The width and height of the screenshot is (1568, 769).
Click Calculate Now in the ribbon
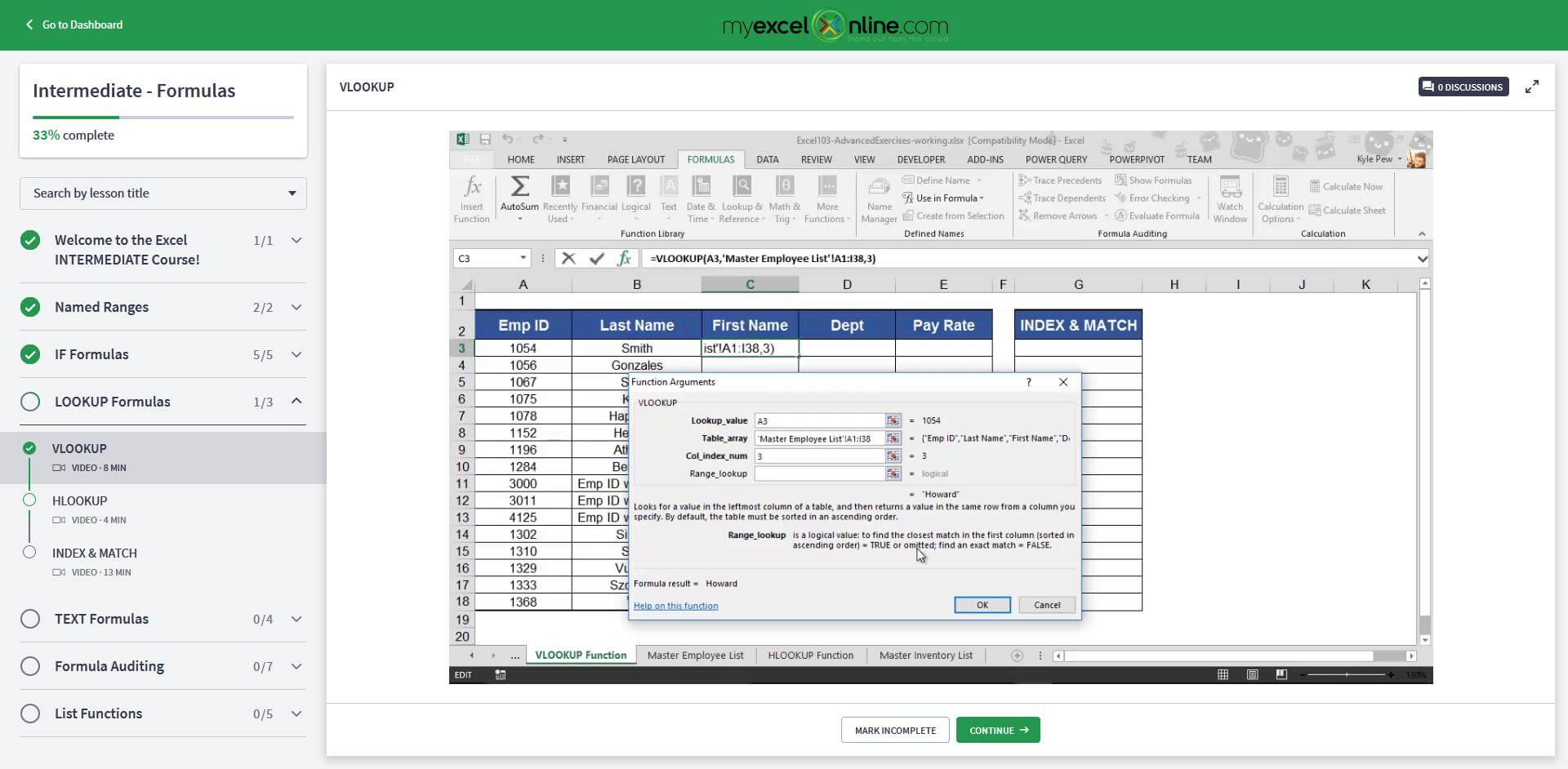pyautogui.click(x=1346, y=187)
